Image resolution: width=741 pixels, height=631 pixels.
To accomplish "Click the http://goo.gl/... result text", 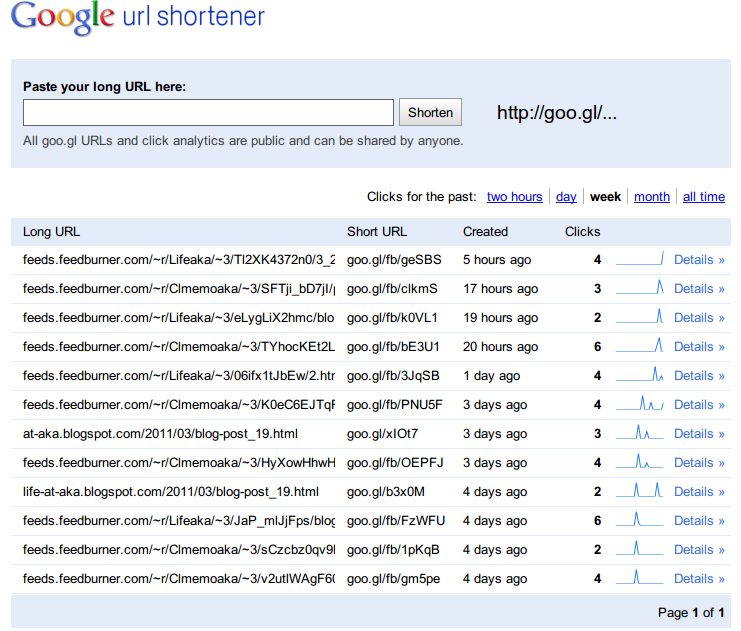I will 557,112.
